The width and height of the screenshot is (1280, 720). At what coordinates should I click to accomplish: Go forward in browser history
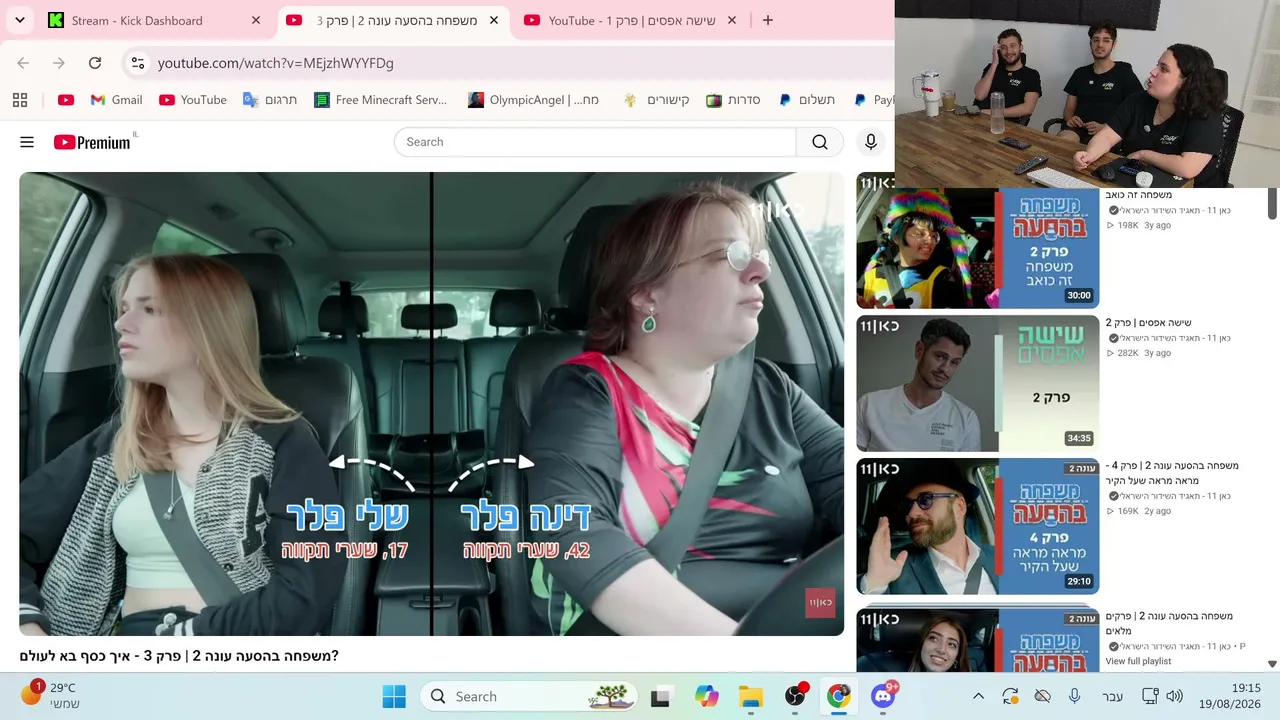click(x=59, y=63)
